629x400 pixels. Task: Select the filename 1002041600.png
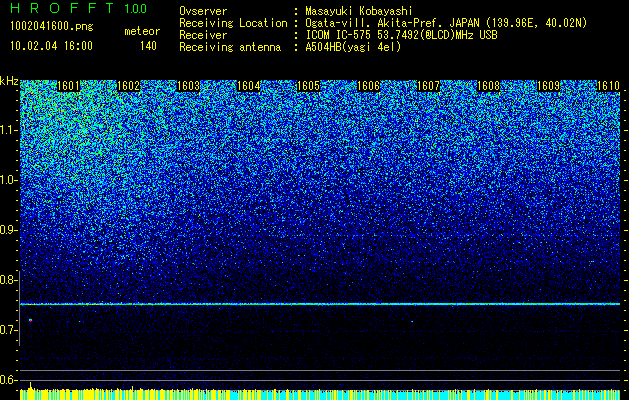52,26
